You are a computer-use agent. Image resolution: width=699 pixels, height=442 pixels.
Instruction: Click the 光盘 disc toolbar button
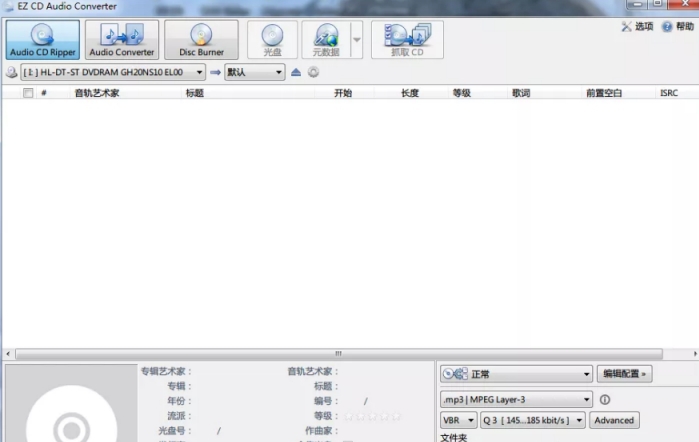pyautogui.click(x=272, y=40)
